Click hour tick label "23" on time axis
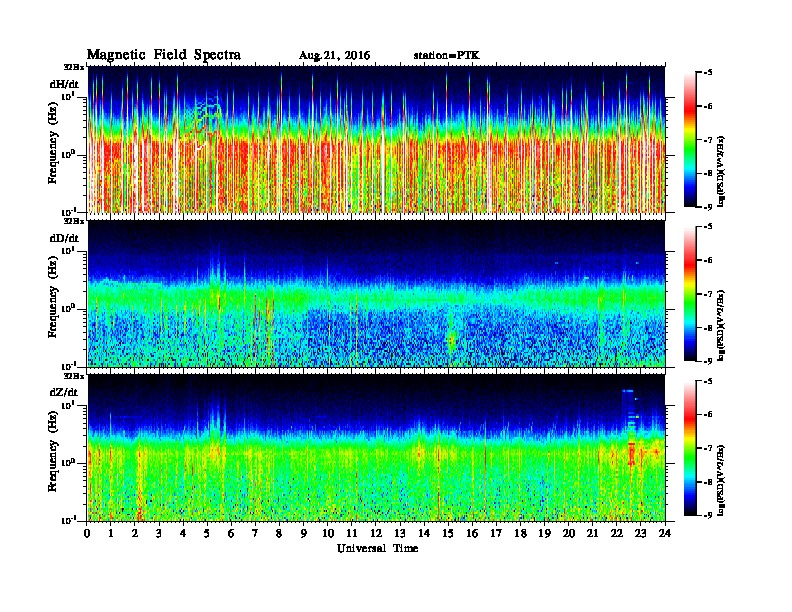This screenshot has height=612, width=792. (x=641, y=533)
